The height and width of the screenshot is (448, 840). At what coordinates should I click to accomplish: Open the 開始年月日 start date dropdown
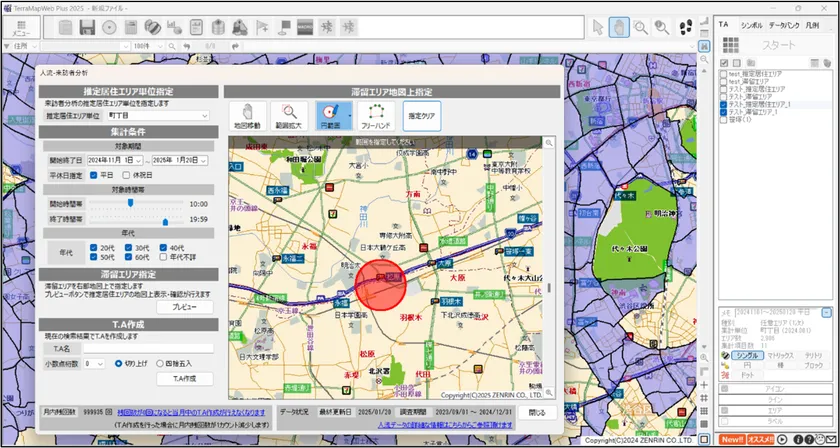point(138,160)
